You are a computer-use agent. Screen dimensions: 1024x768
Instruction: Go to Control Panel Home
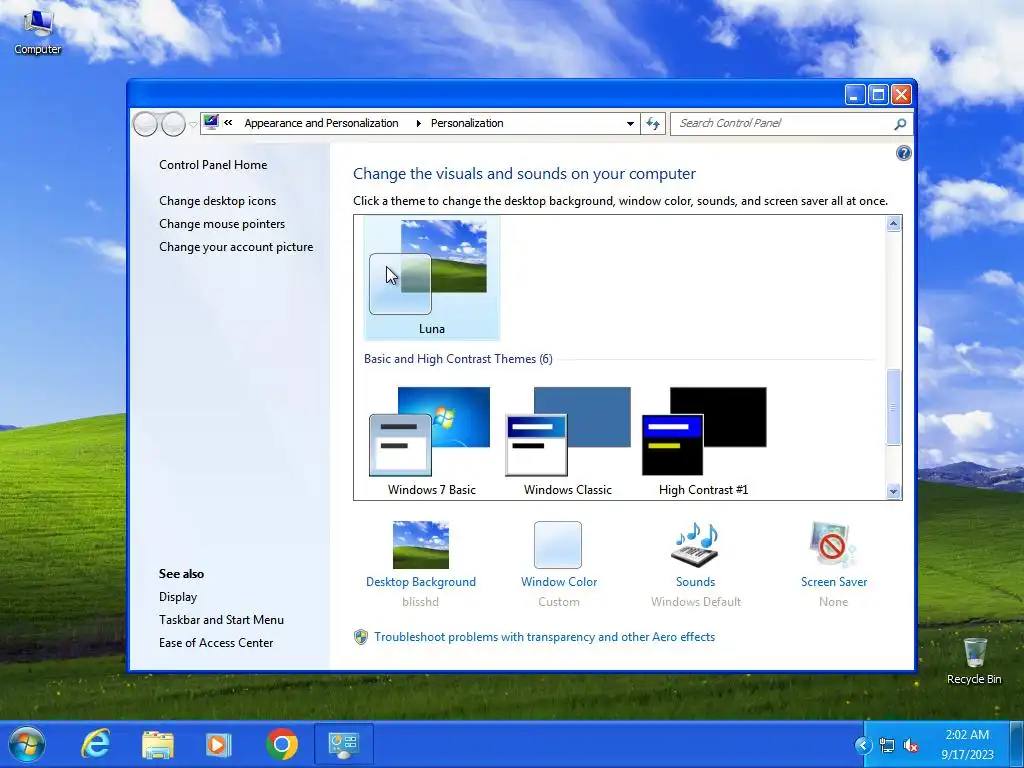213,165
